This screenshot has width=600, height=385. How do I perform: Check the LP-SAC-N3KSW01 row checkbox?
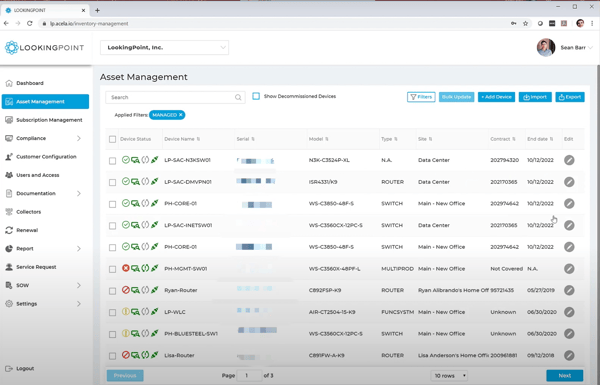point(112,161)
